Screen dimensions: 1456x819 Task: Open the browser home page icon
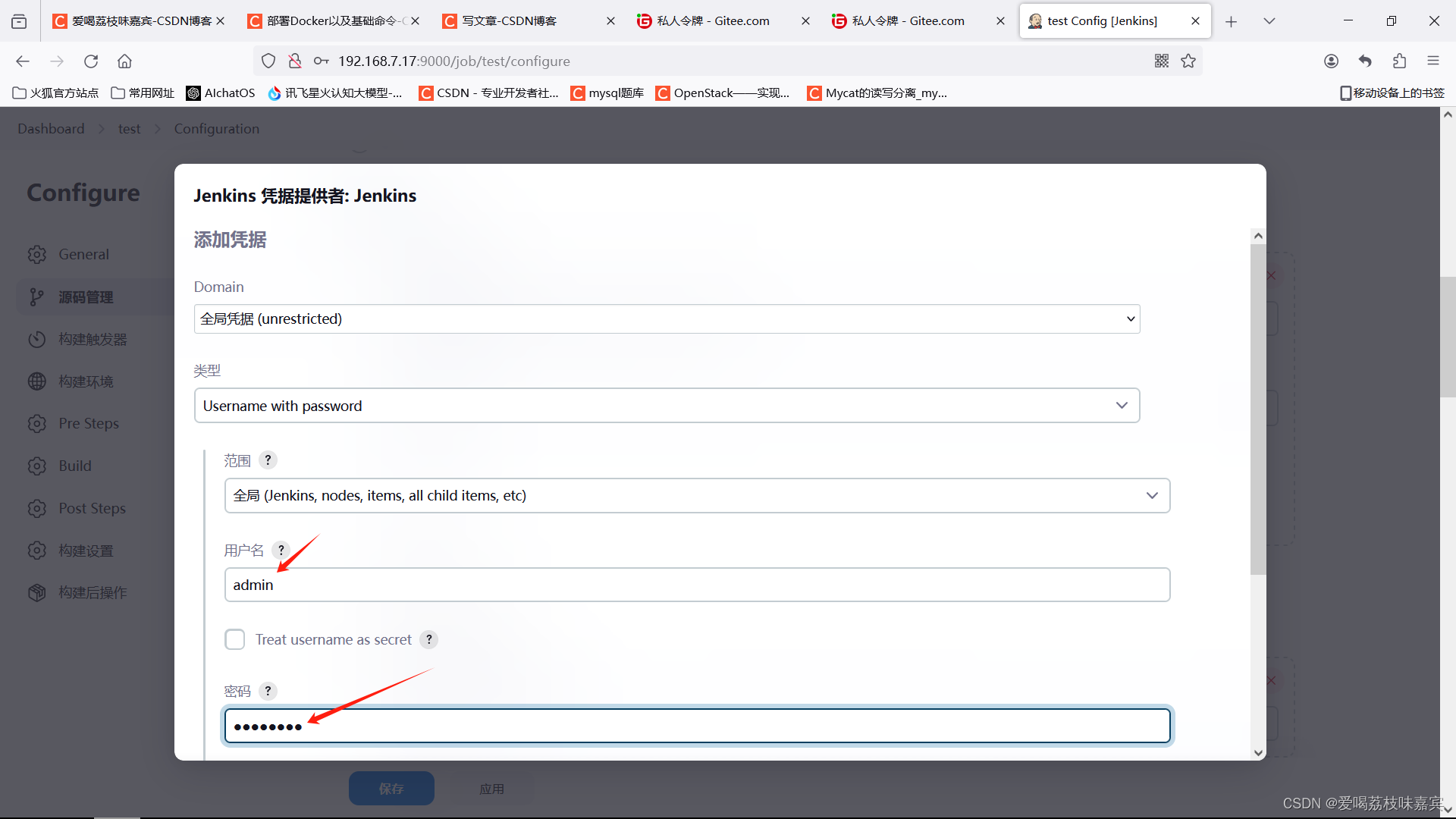tap(124, 61)
